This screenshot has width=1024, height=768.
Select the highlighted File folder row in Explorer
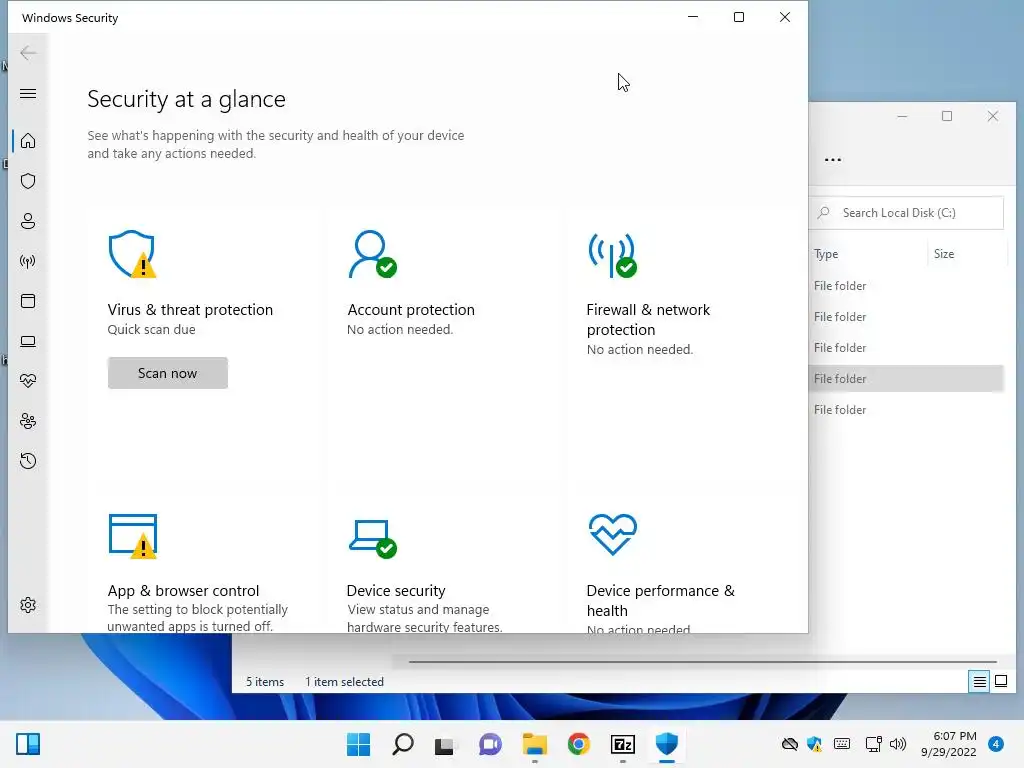pyautogui.click(x=906, y=379)
